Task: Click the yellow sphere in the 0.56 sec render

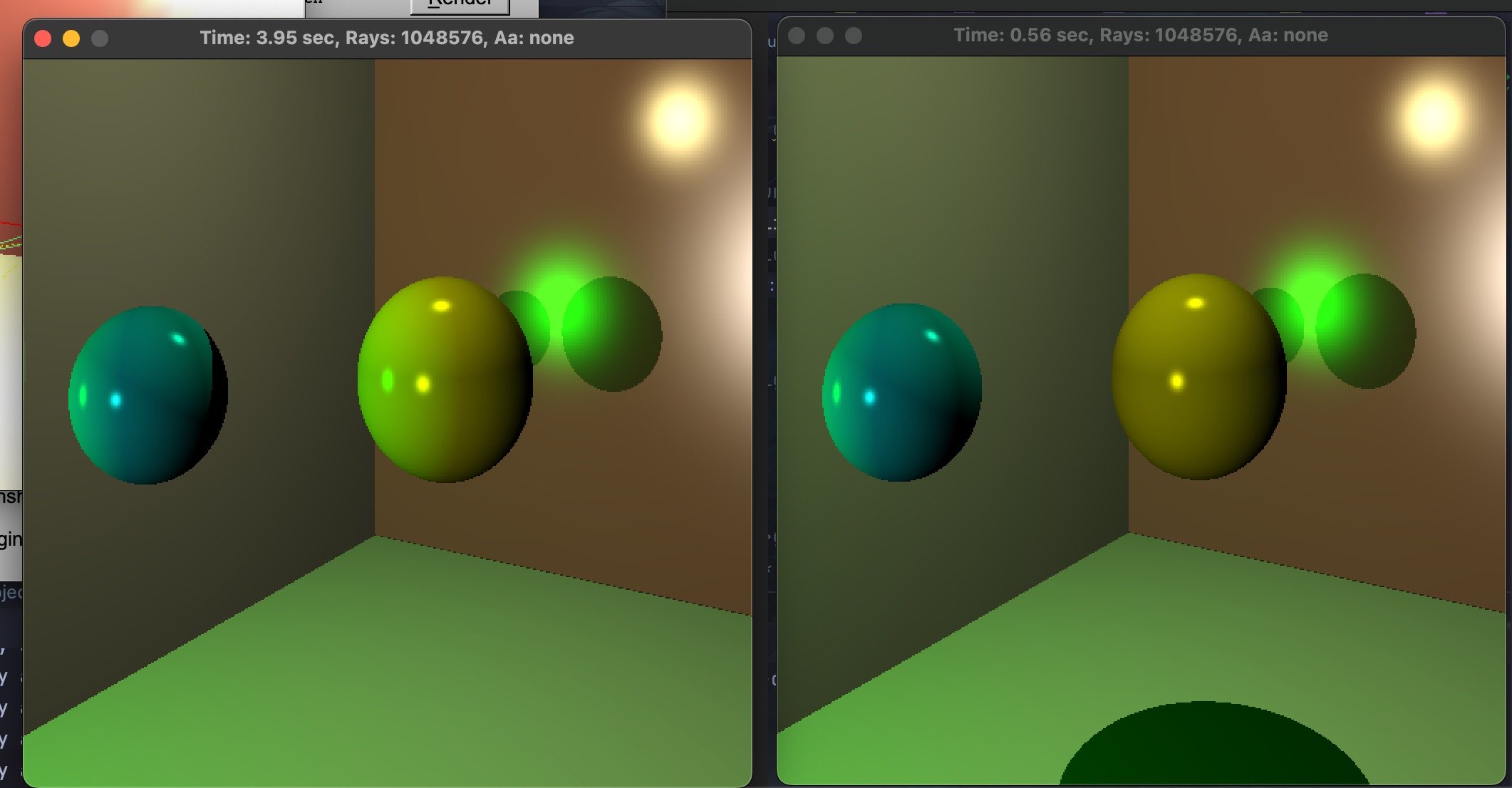Action: (x=1199, y=376)
